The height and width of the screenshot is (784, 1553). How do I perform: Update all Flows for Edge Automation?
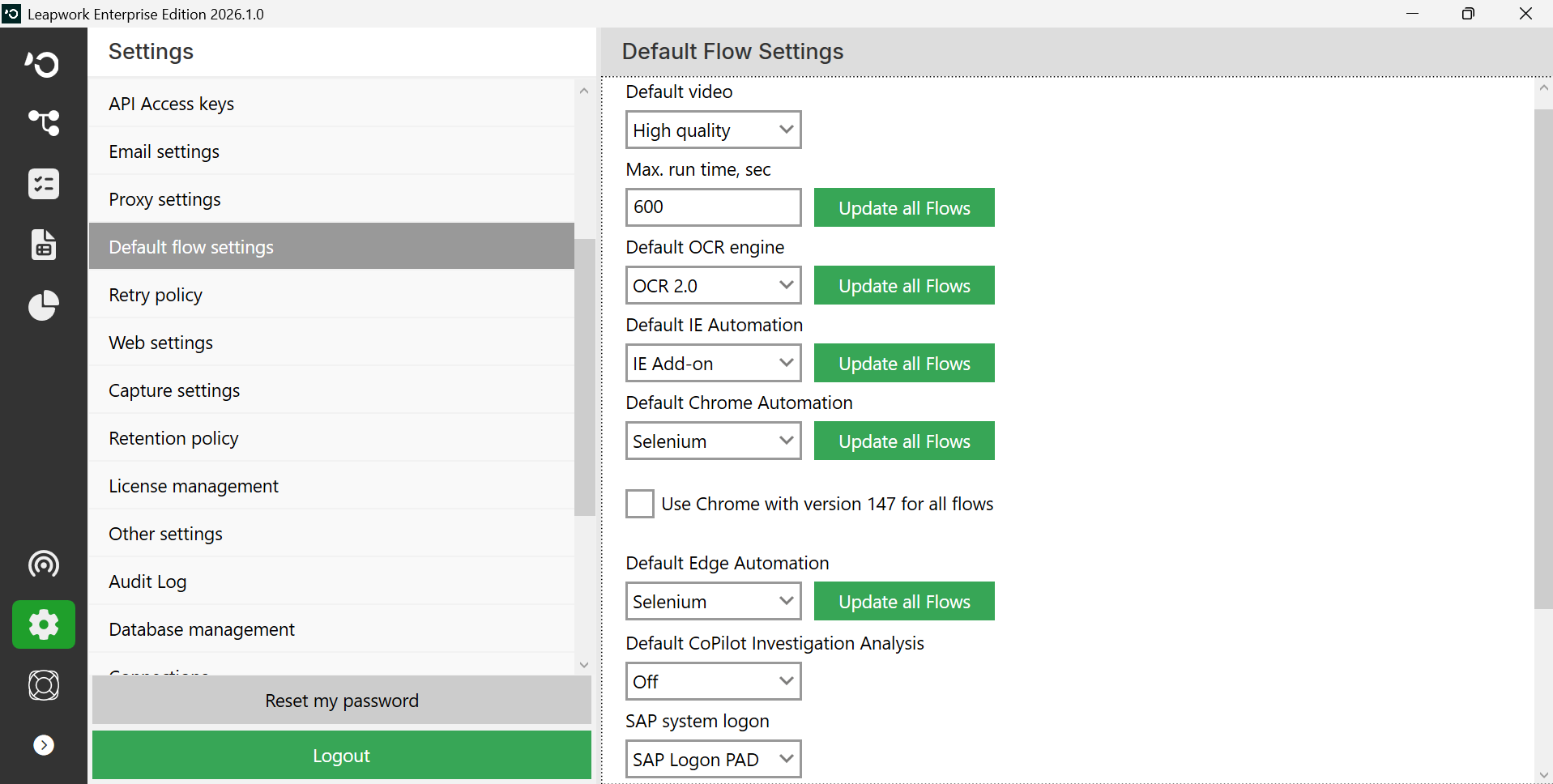coord(904,601)
